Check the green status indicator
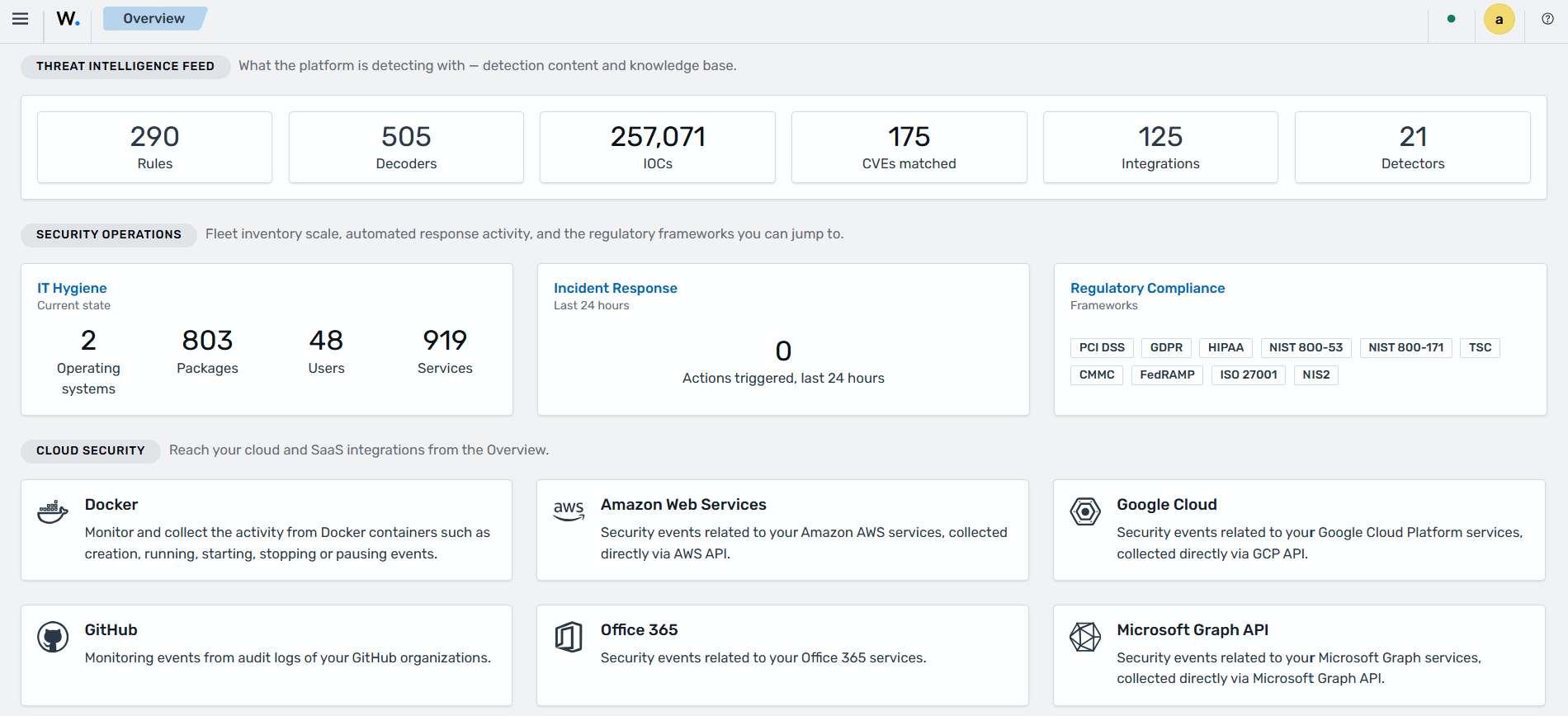This screenshot has height=716, width=1568. tap(1451, 19)
